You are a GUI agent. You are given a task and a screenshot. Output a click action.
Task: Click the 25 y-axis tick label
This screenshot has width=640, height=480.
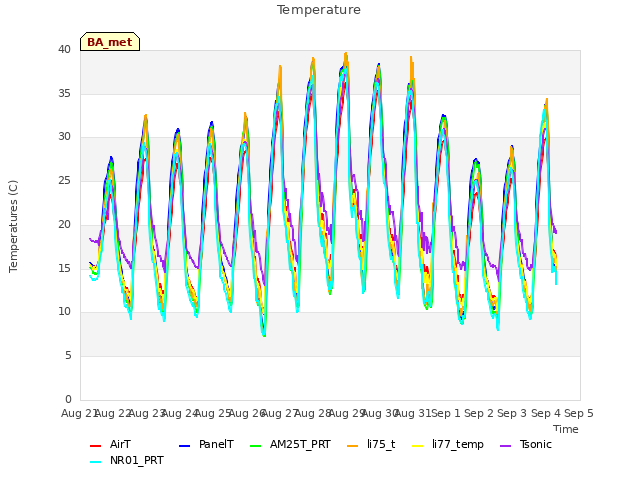tap(64, 180)
